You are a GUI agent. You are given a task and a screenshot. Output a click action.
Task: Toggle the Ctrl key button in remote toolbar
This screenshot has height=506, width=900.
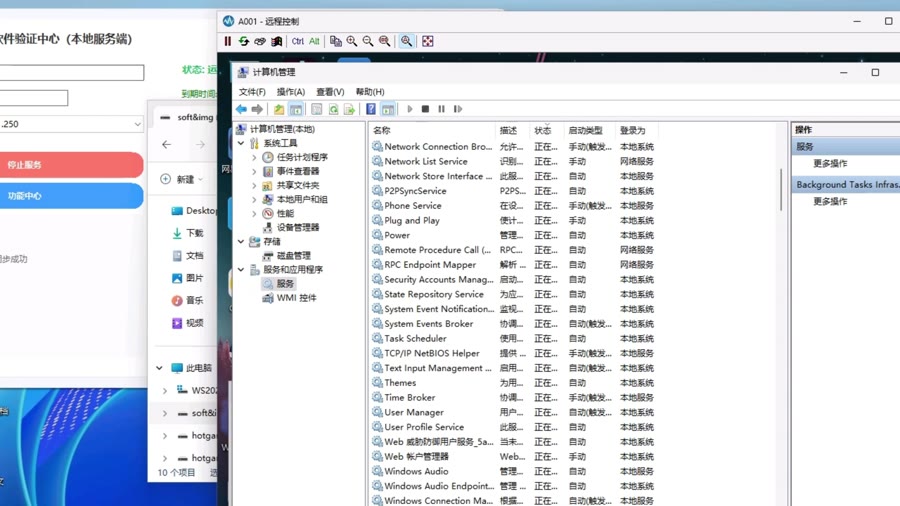pyautogui.click(x=297, y=41)
